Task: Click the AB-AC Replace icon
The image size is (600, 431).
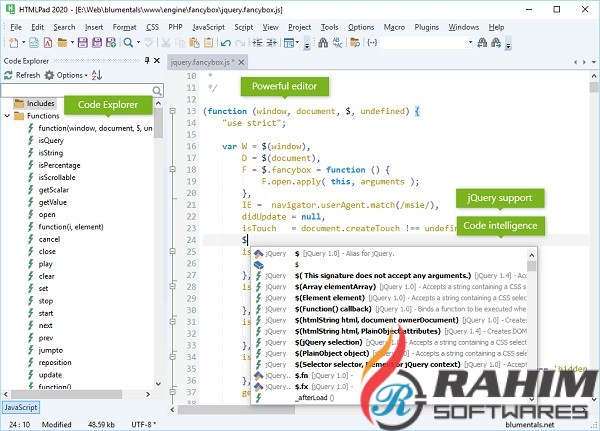Action: point(338,42)
